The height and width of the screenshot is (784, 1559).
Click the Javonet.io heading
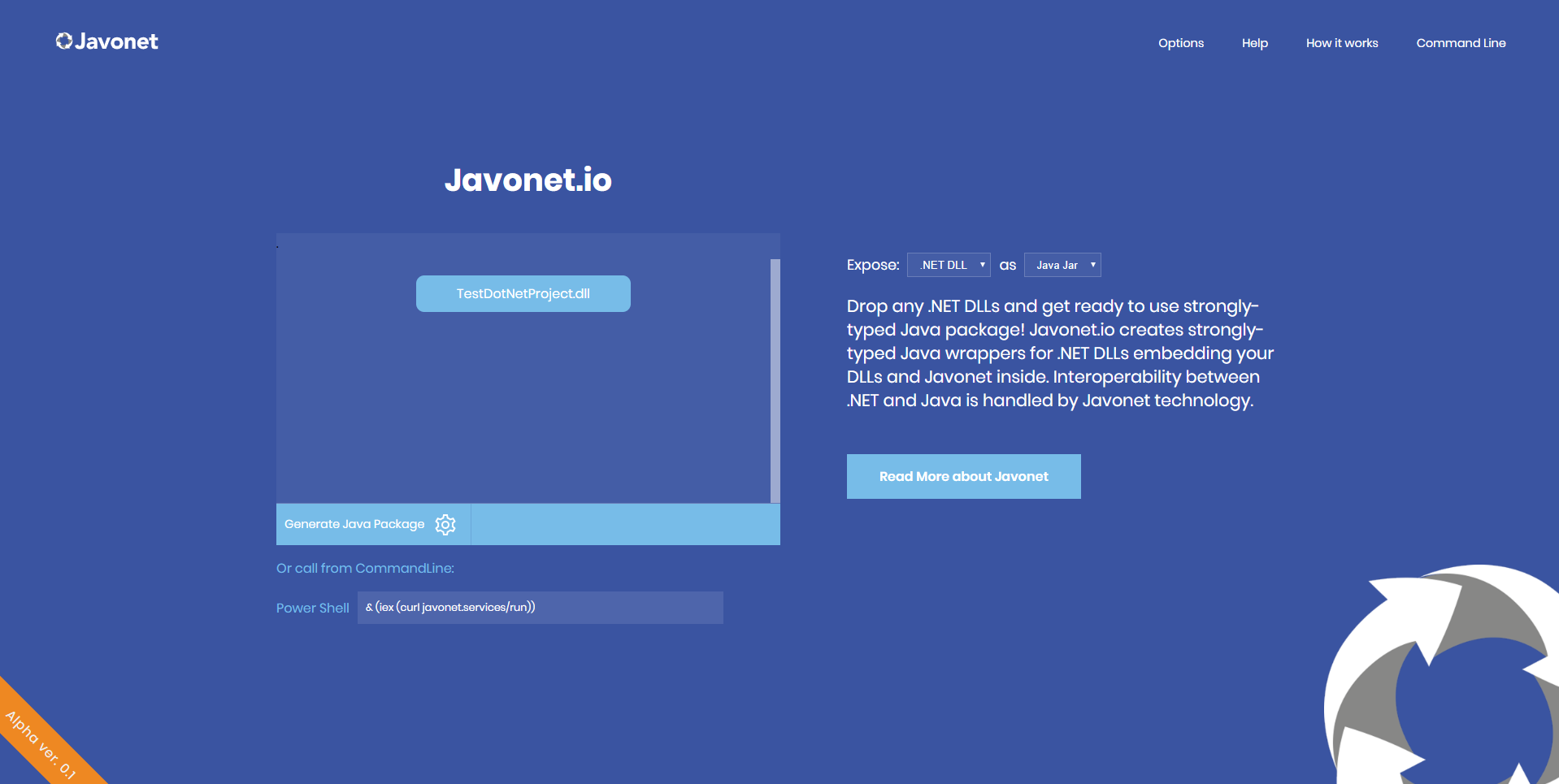coord(528,180)
